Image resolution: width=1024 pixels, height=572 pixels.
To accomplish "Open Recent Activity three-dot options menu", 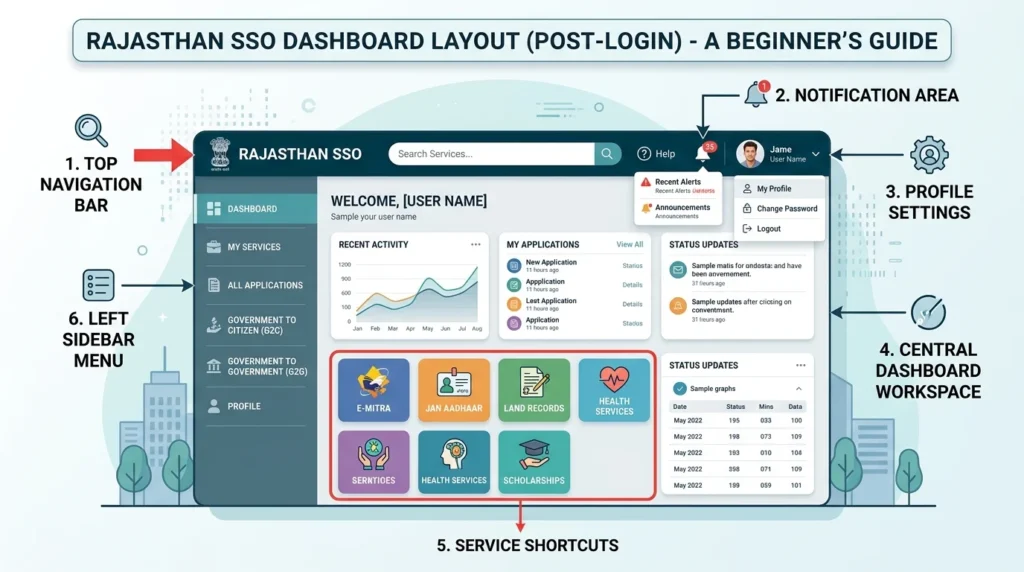I will click(x=475, y=244).
